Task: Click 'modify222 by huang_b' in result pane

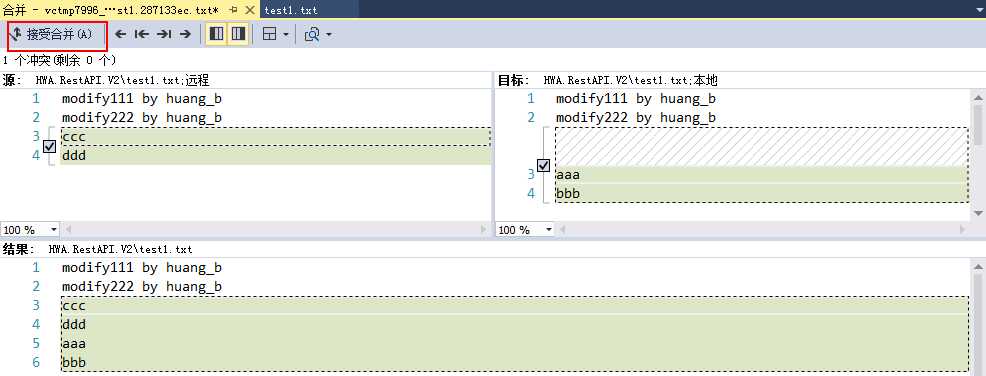Action: pos(141,287)
